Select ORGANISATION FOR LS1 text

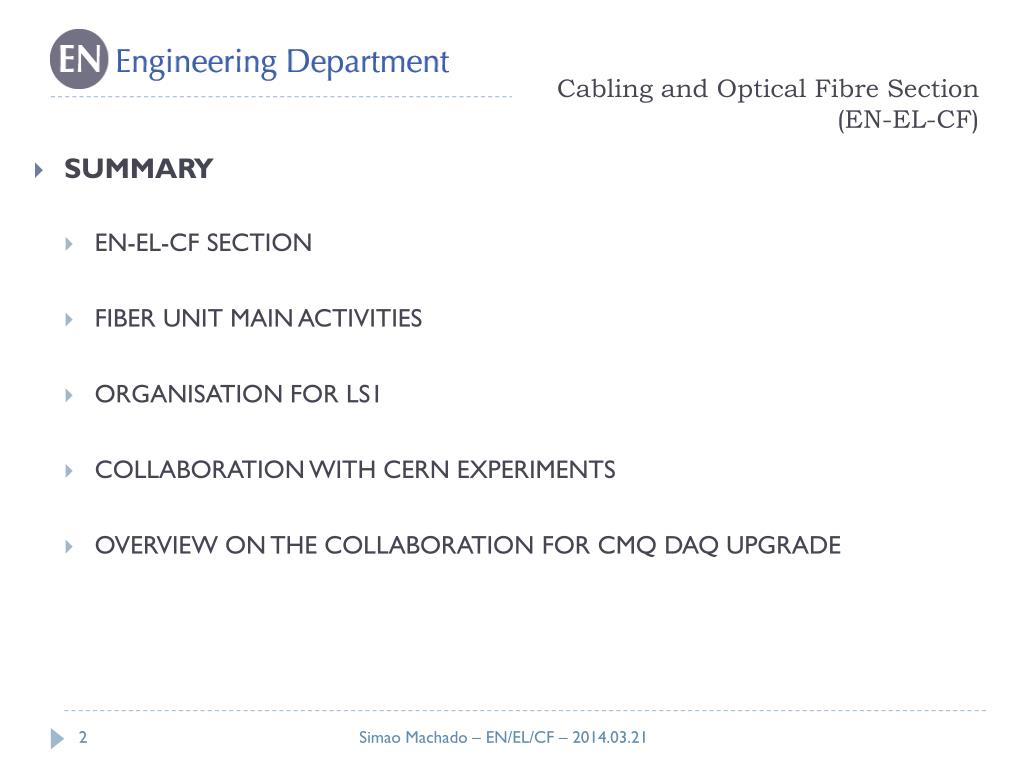[x=237, y=394]
